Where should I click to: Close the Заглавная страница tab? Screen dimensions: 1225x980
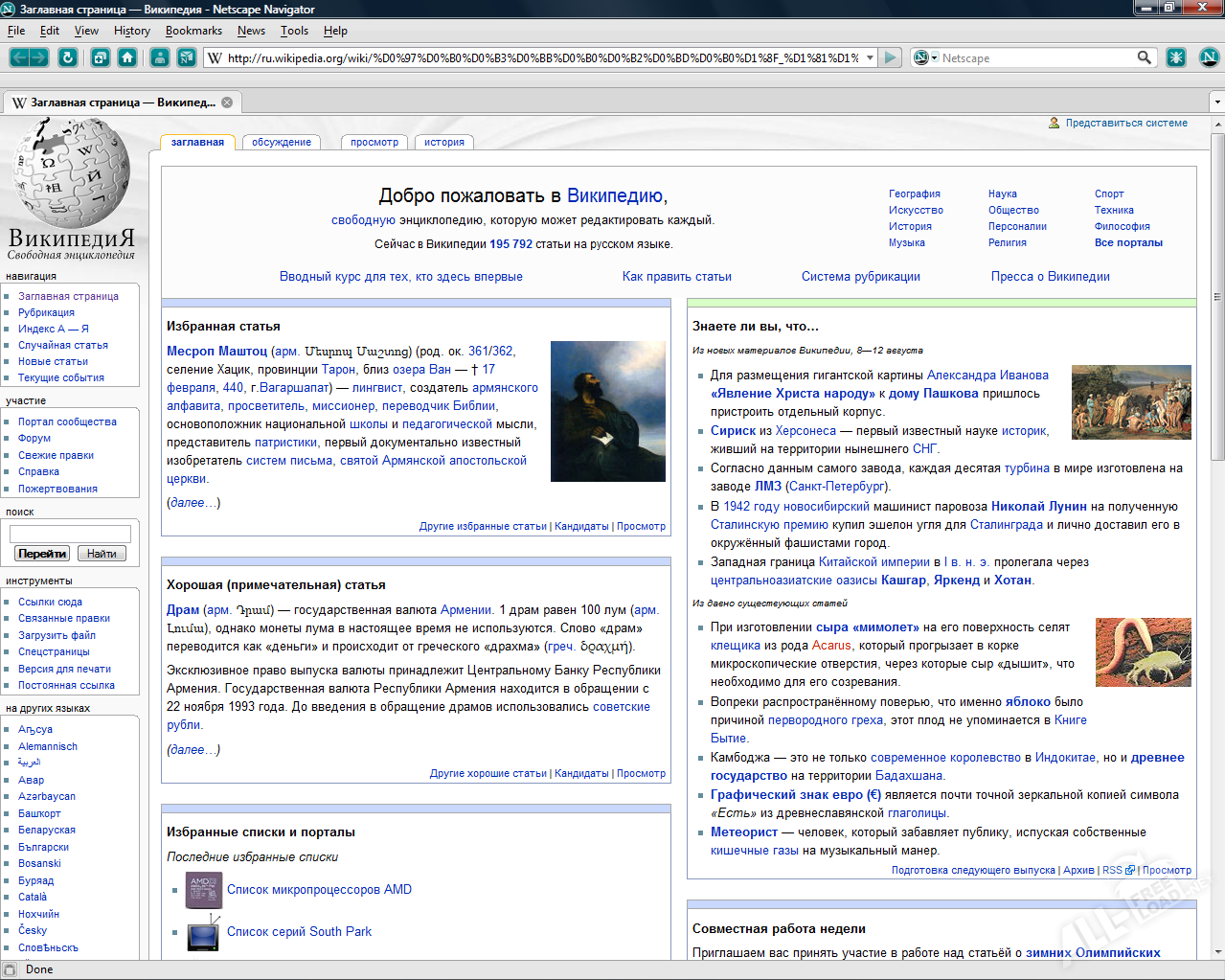227,103
